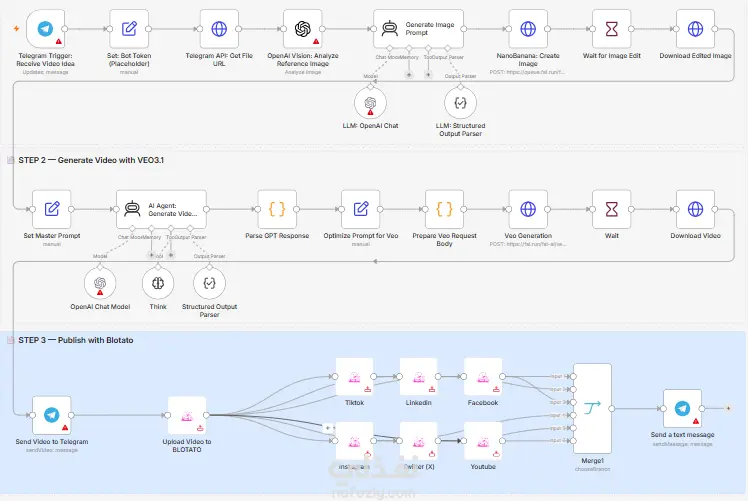Open the LLM: OpenAI Chat sub-node
The width and height of the screenshot is (748, 501).
[370, 103]
